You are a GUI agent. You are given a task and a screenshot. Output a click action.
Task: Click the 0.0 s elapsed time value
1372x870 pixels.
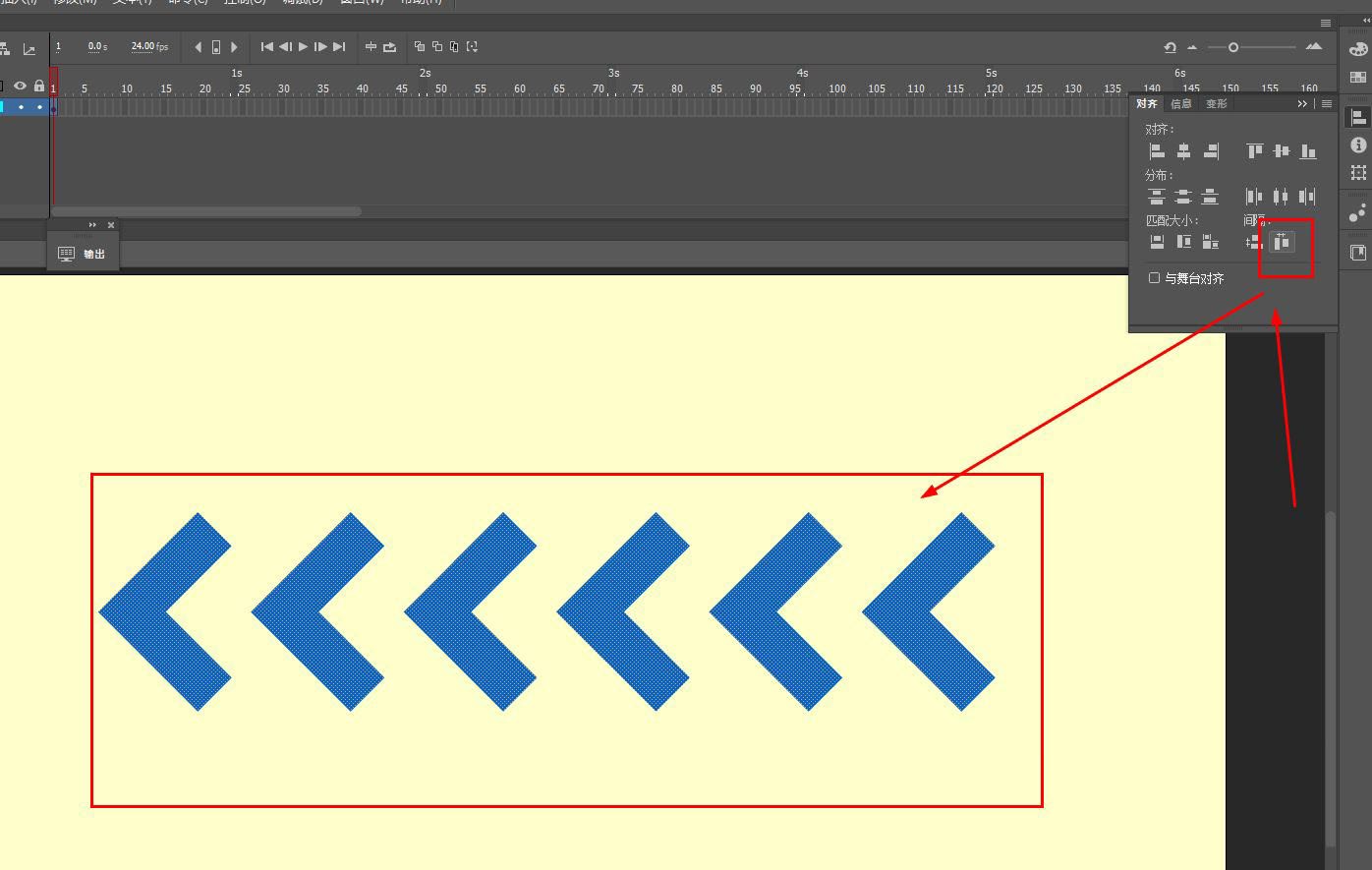pos(97,46)
